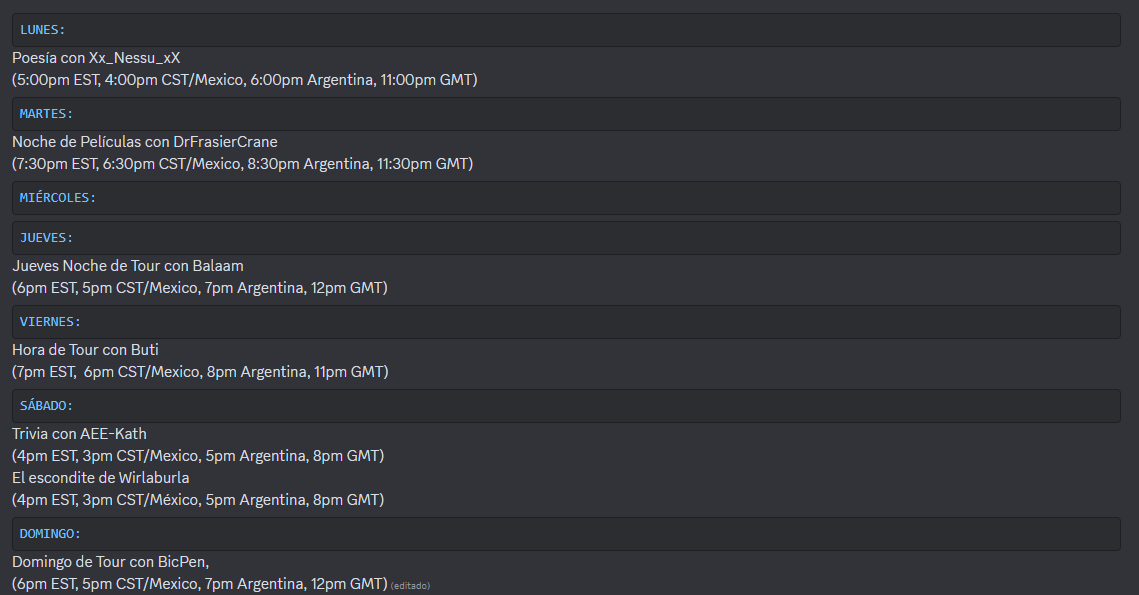The height and width of the screenshot is (595, 1139).
Task: Click the SÁBADO: code block header
Action: pos(566,406)
